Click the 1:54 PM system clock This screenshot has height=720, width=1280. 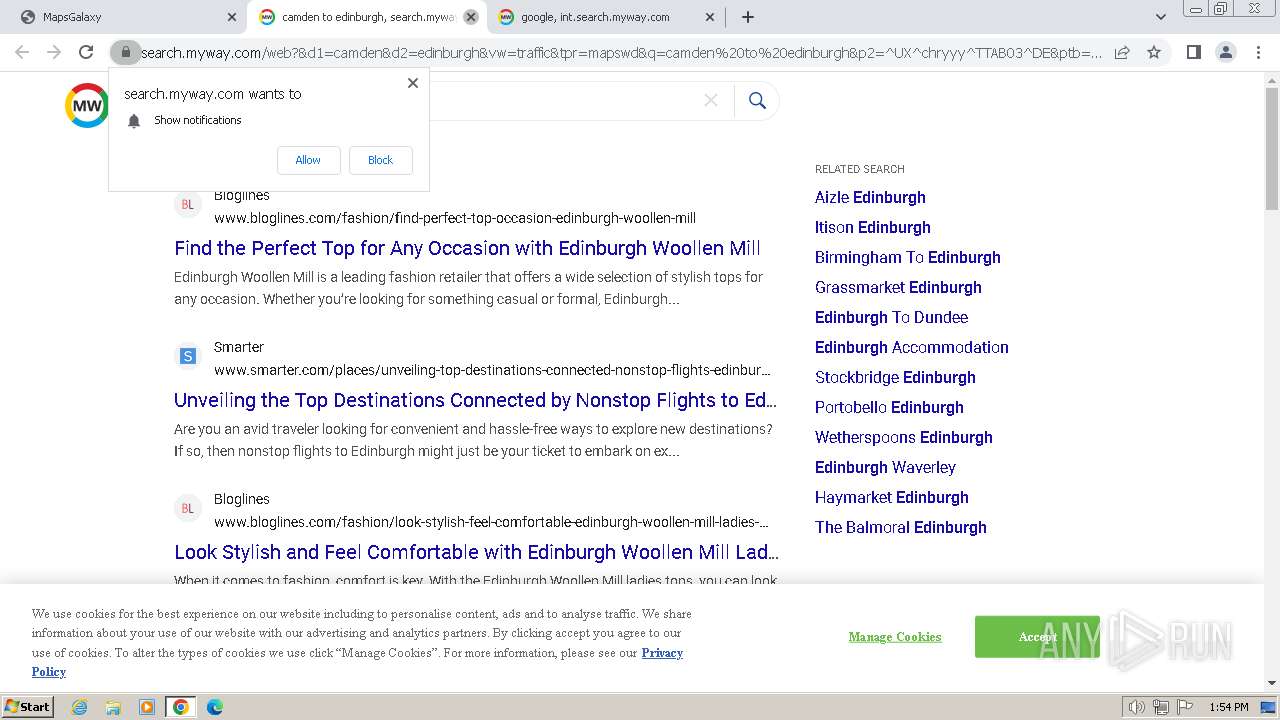(1228, 707)
